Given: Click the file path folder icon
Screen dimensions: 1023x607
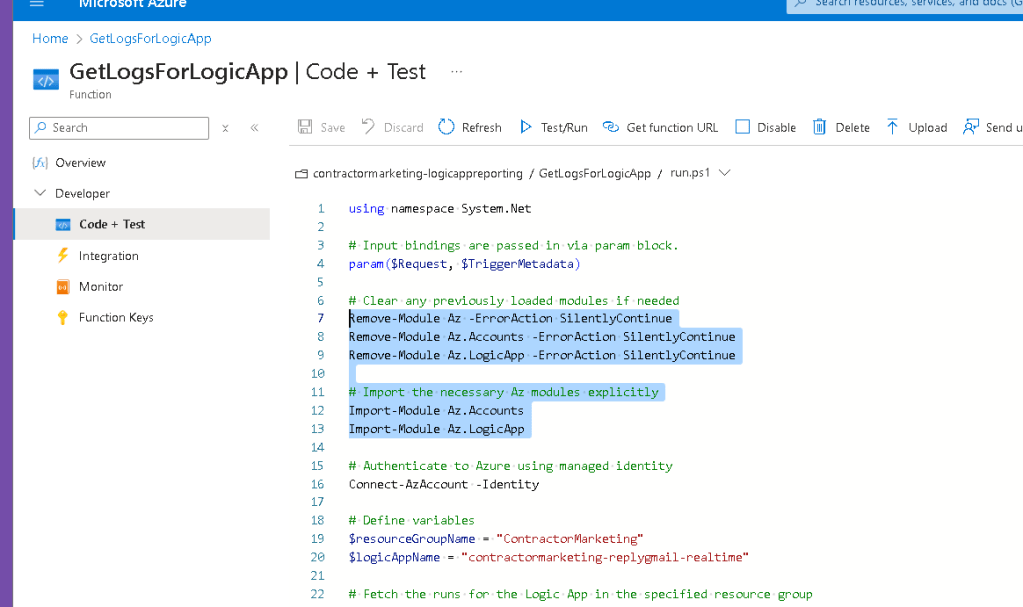Looking at the screenshot, I should [x=301, y=174].
